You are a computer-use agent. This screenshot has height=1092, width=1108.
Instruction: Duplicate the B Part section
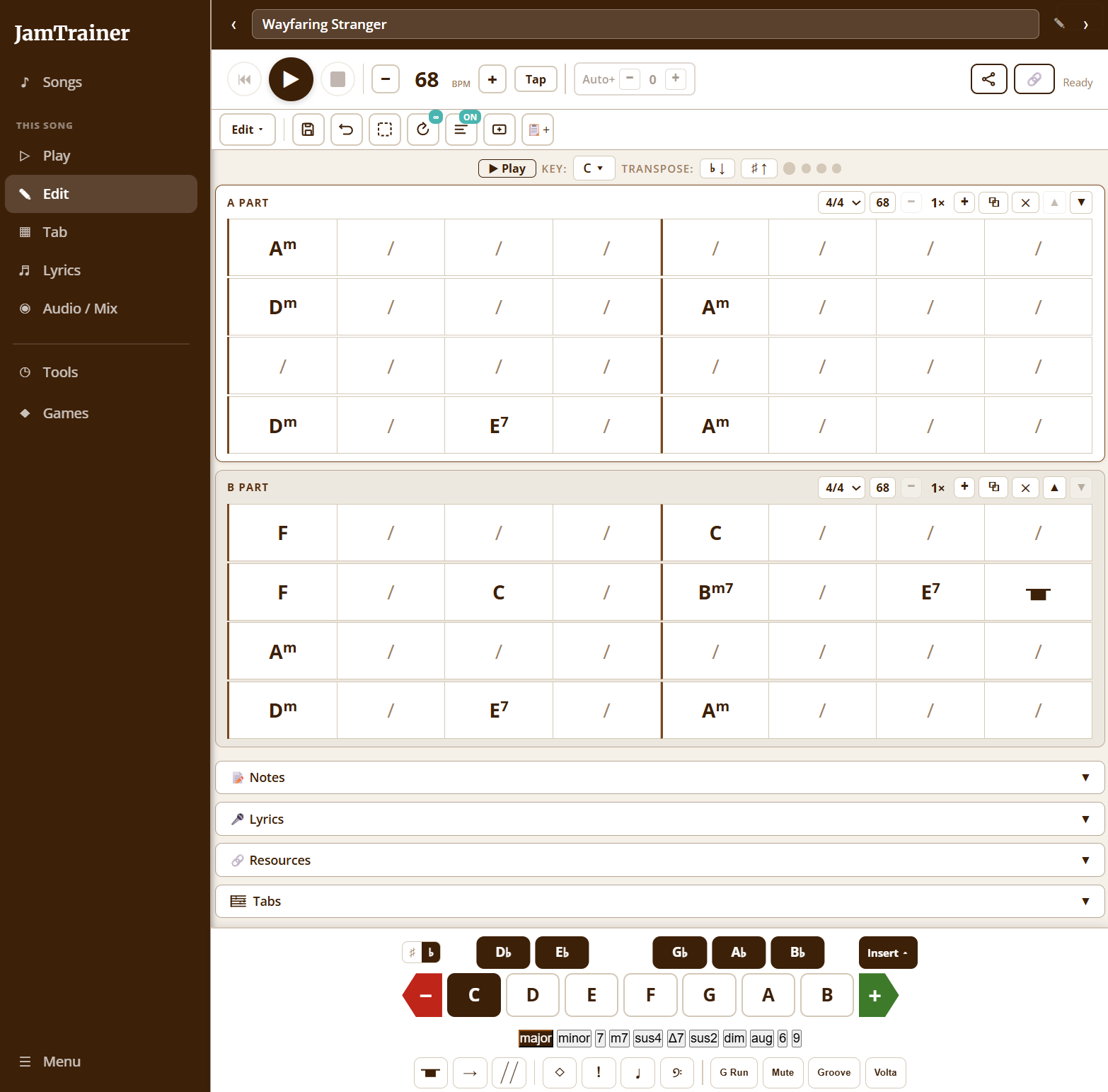click(x=993, y=488)
